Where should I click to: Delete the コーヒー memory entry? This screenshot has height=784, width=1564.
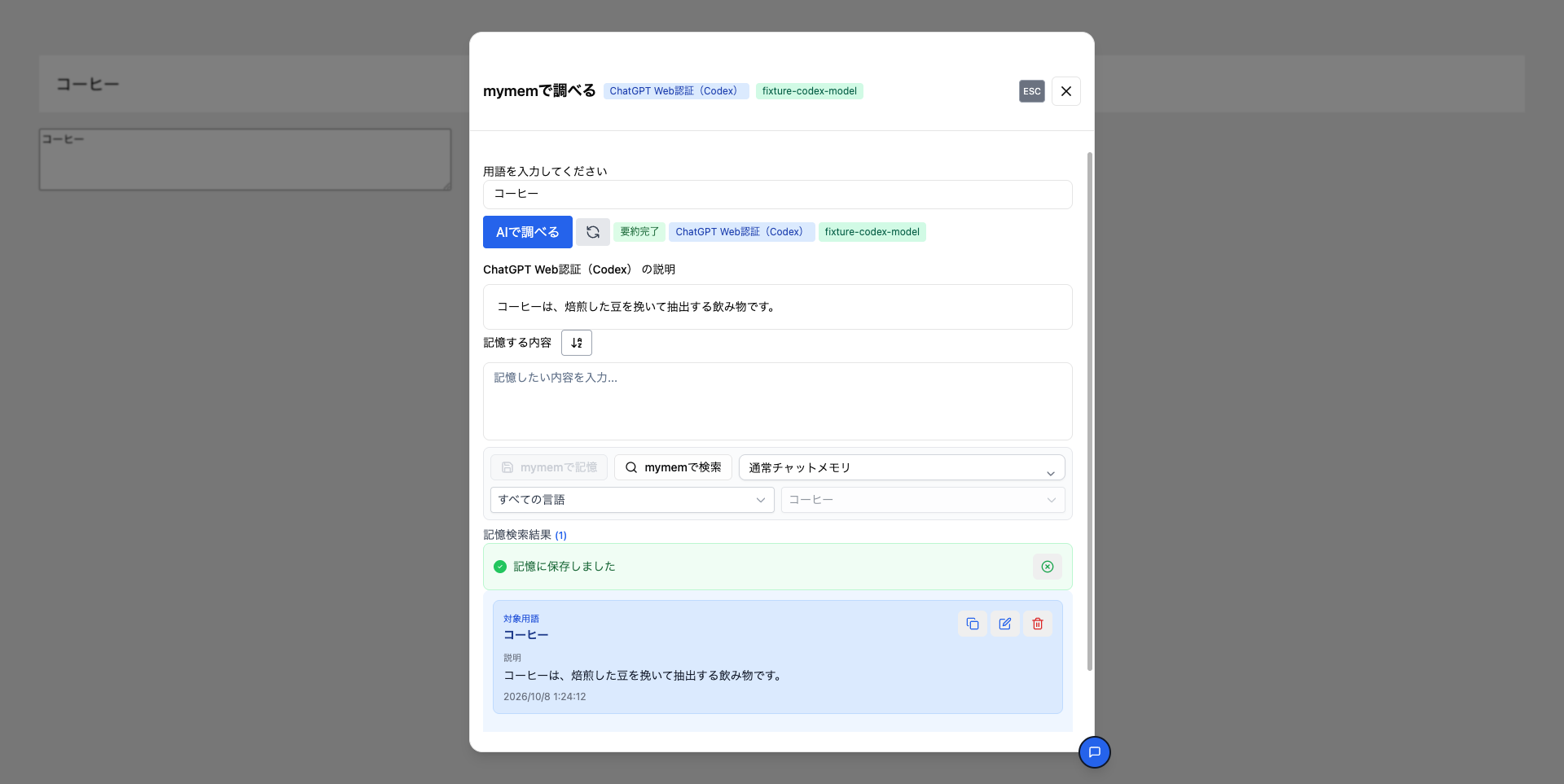[1038, 624]
